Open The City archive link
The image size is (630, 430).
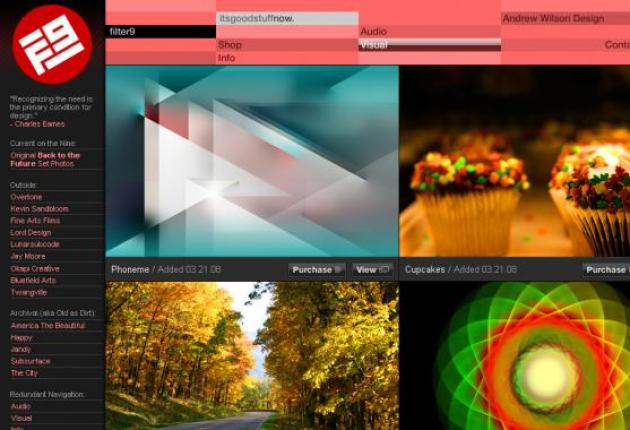pyautogui.click(x=24, y=373)
